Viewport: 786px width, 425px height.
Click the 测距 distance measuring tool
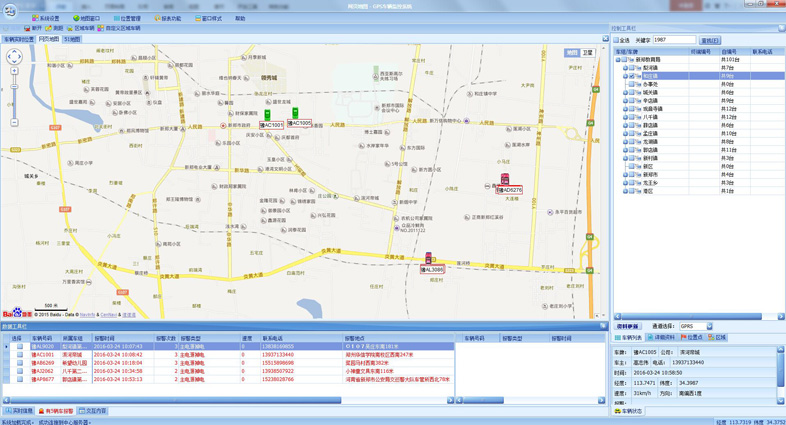(x=54, y=28)
